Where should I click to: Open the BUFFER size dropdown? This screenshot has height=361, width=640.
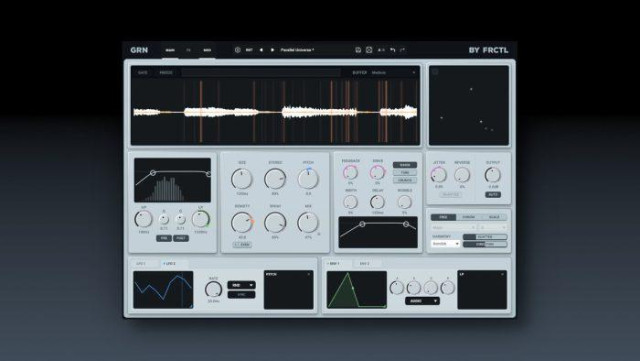pos(393,73)
